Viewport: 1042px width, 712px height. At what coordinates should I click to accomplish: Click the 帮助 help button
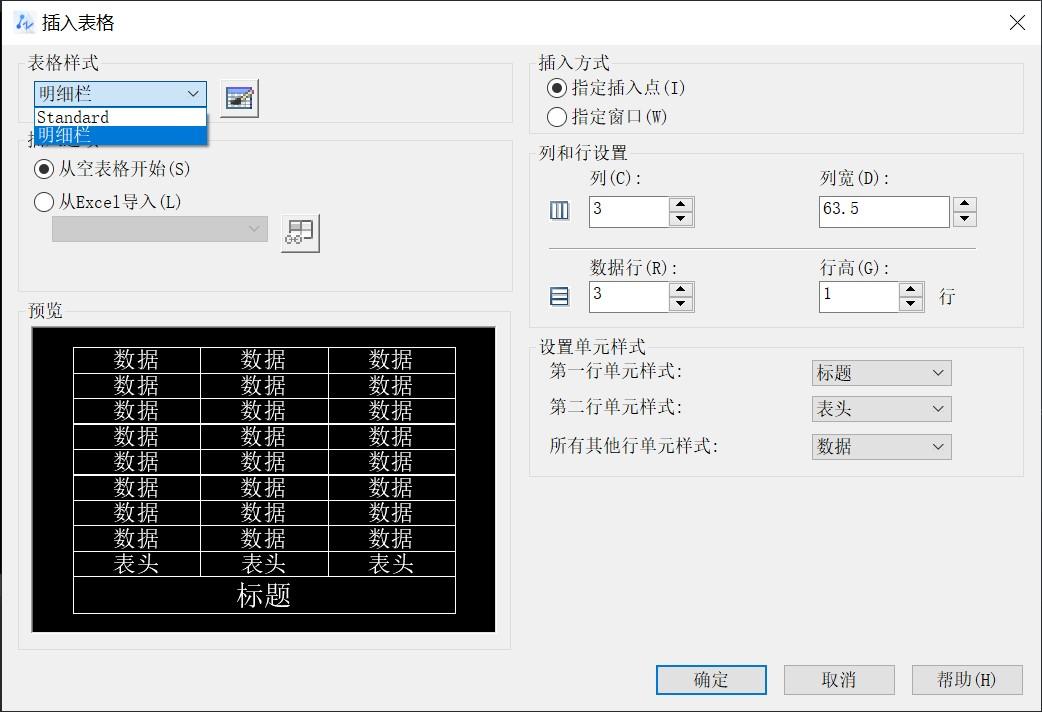965,679
